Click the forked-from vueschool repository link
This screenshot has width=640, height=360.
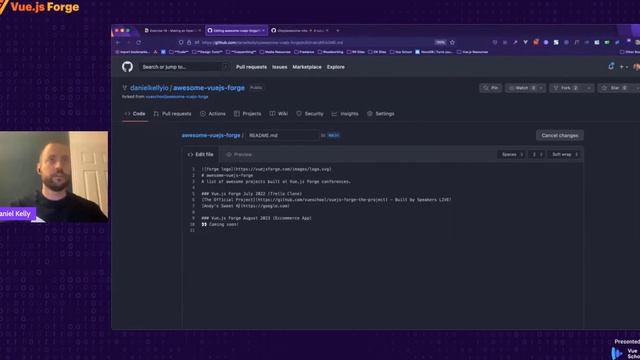coord(177,97)
